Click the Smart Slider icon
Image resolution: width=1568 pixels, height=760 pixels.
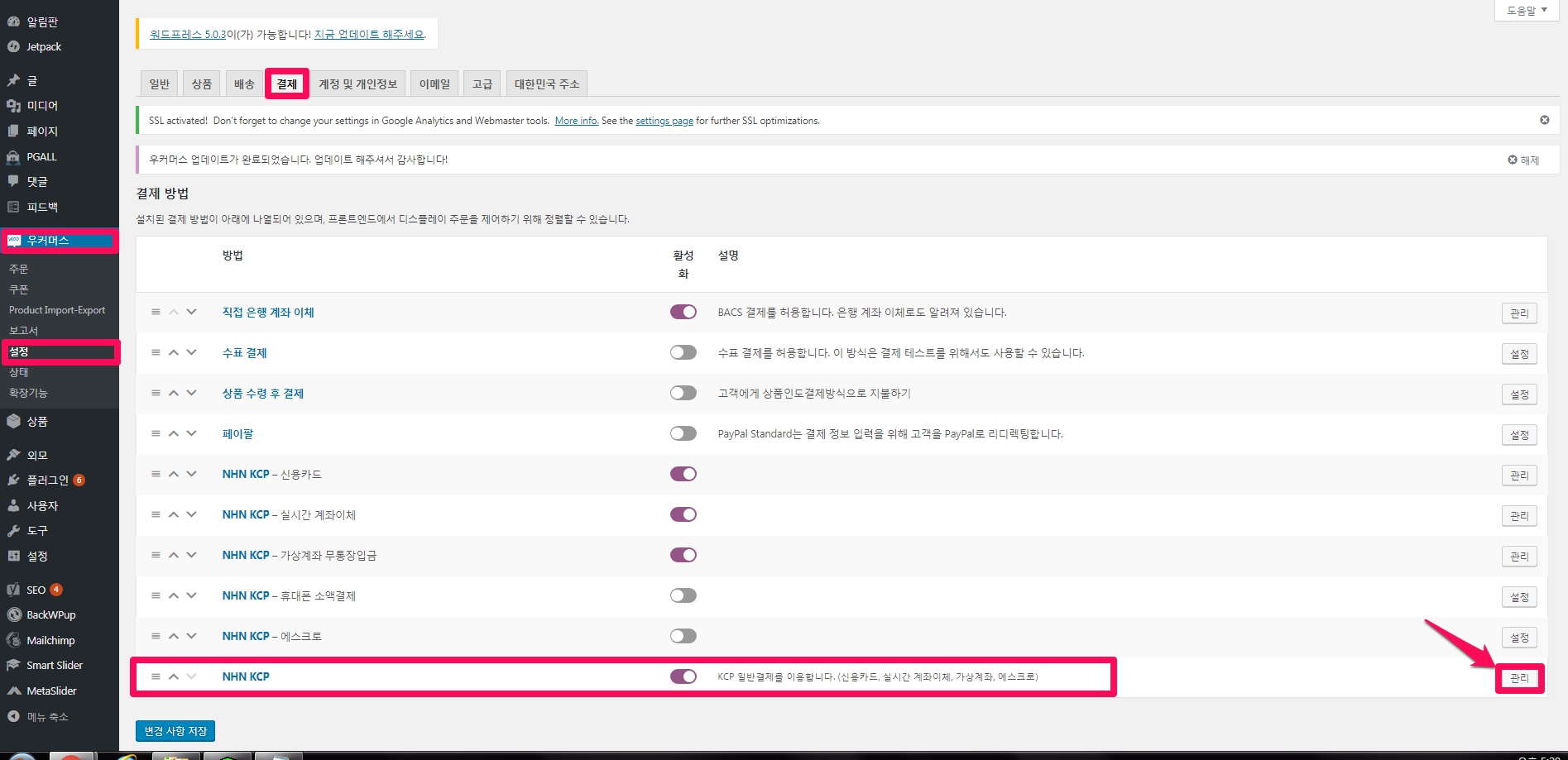(13, 666)
